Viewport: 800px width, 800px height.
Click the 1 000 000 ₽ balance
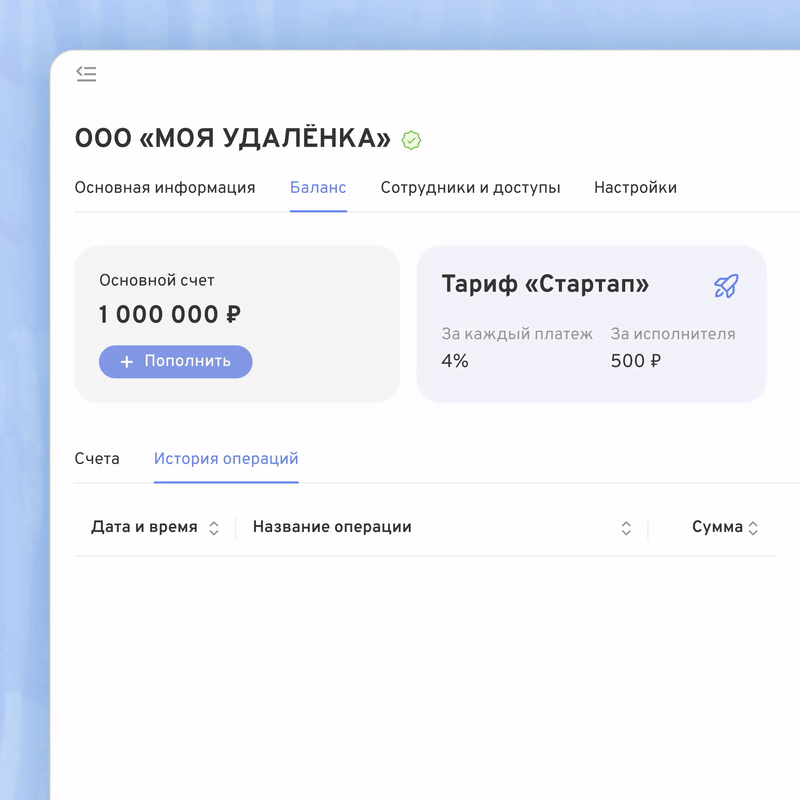point(170,314)
